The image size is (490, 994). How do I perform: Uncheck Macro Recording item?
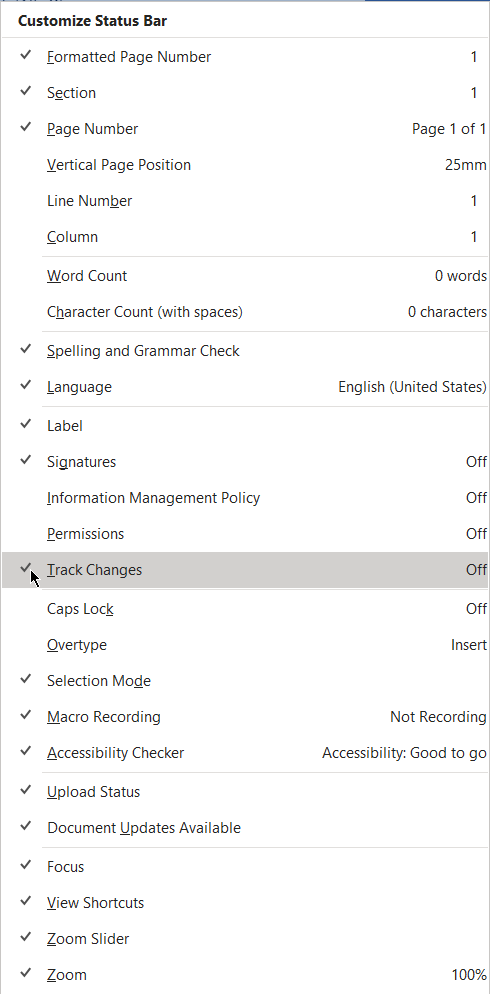[245, 718]
